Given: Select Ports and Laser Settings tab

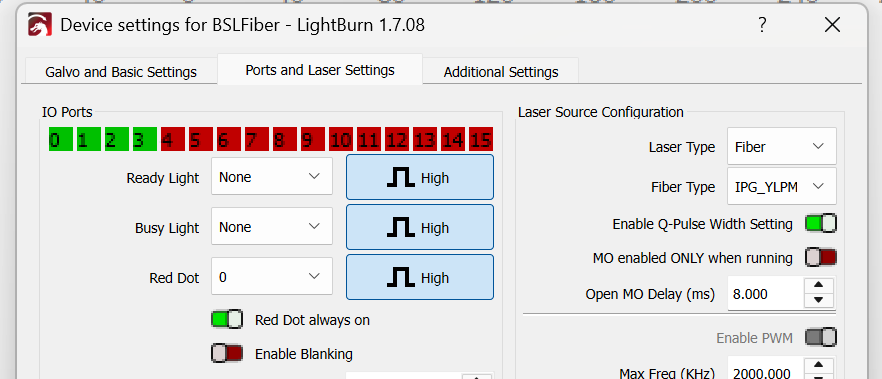Looking at the screenshot, I should (320, 70).
